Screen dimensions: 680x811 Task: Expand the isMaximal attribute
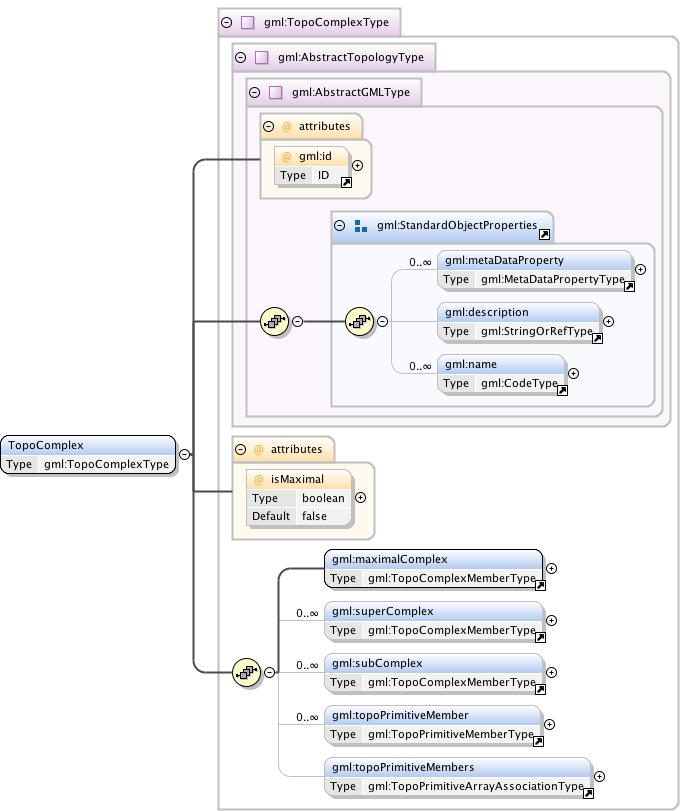(360, 498)
